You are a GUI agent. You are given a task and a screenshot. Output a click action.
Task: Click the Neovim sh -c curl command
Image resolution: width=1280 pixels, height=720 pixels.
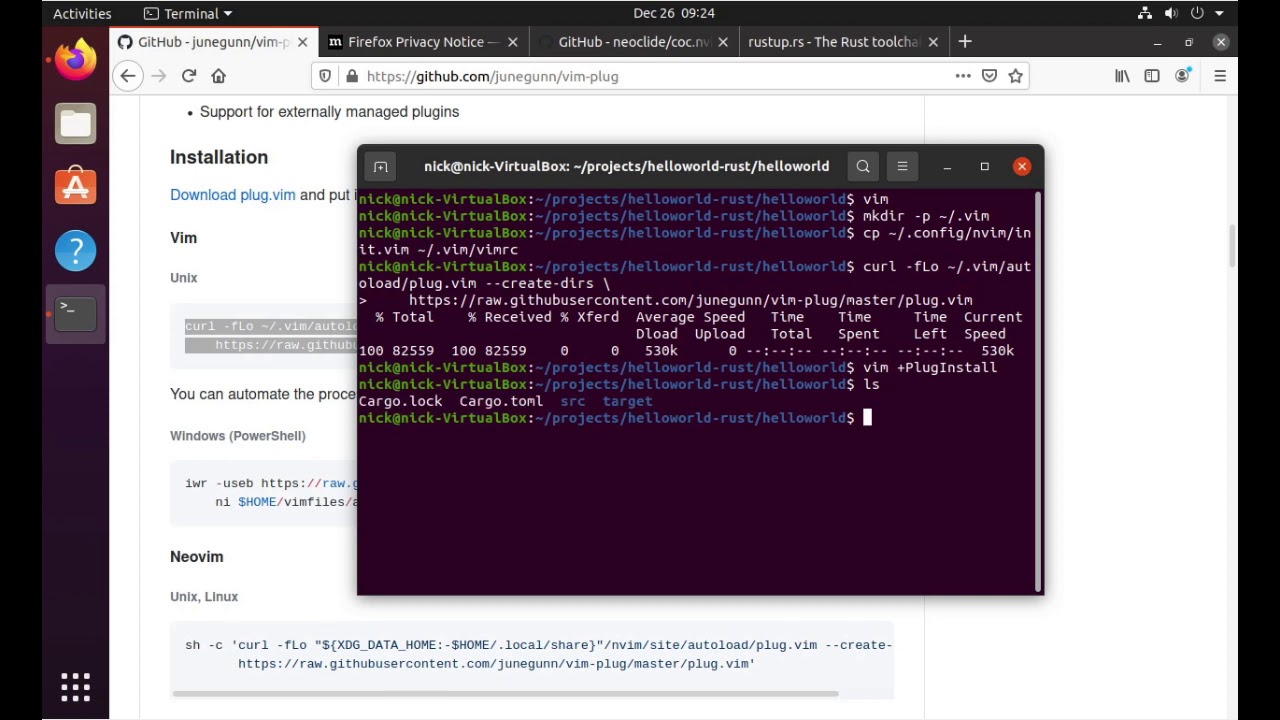(x=538, y=654)
